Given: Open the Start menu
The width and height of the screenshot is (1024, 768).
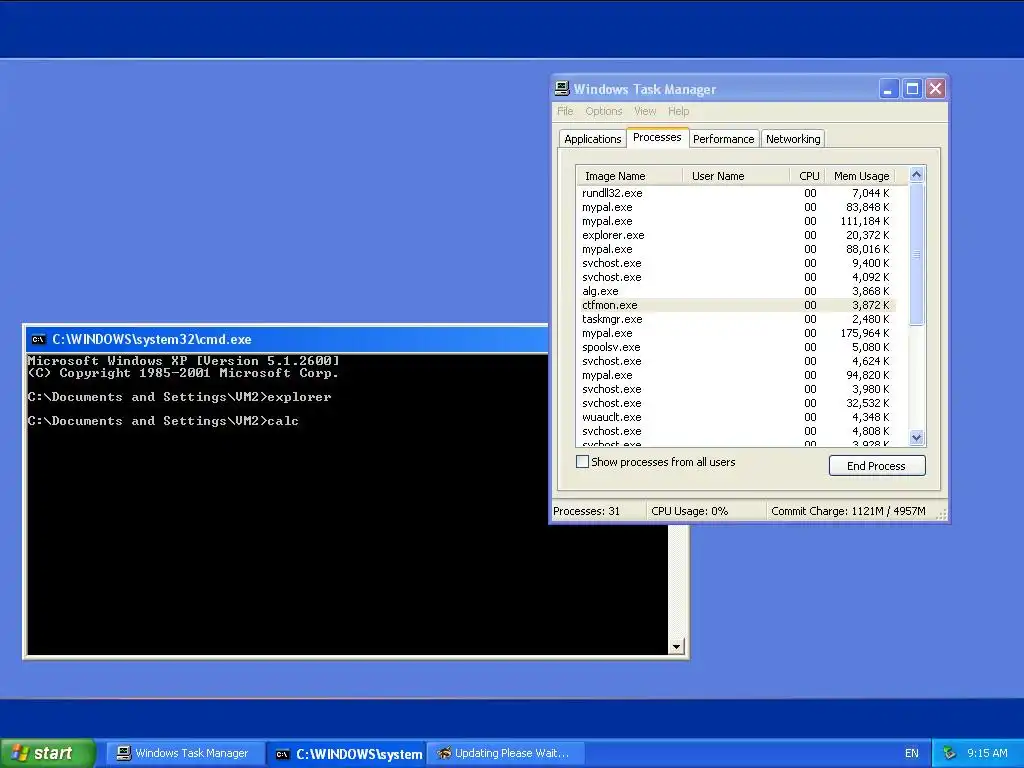Looking at the screenshot, I should click(47, 753).
